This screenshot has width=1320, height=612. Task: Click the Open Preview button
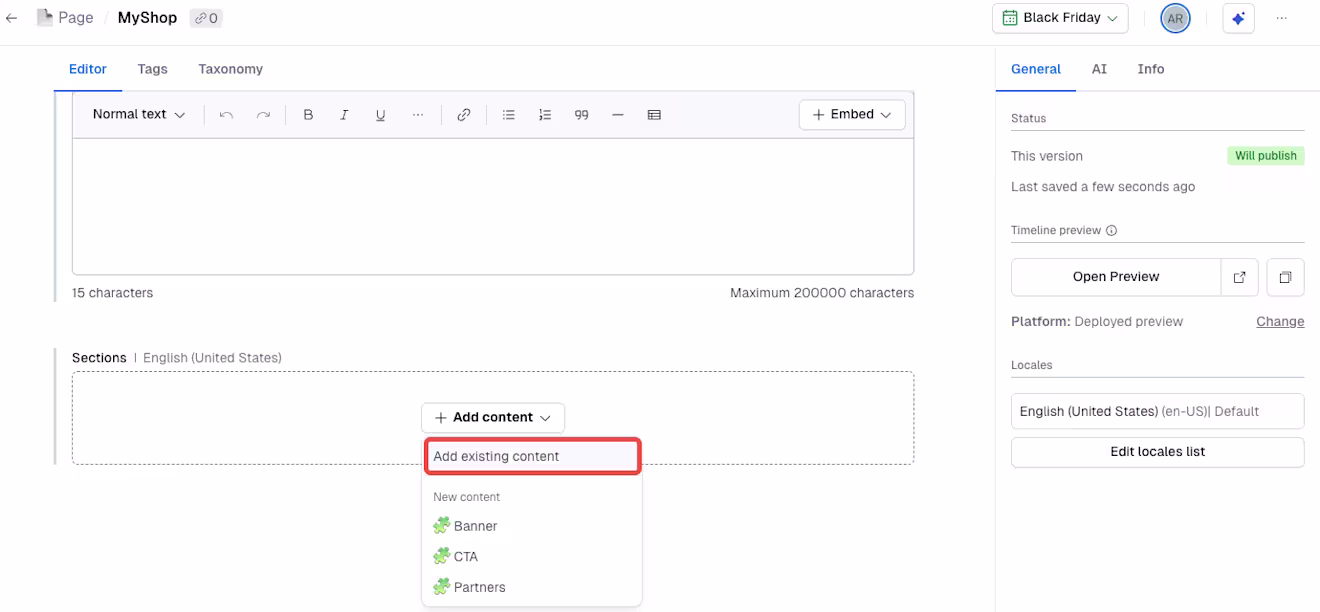[1116, 277]
